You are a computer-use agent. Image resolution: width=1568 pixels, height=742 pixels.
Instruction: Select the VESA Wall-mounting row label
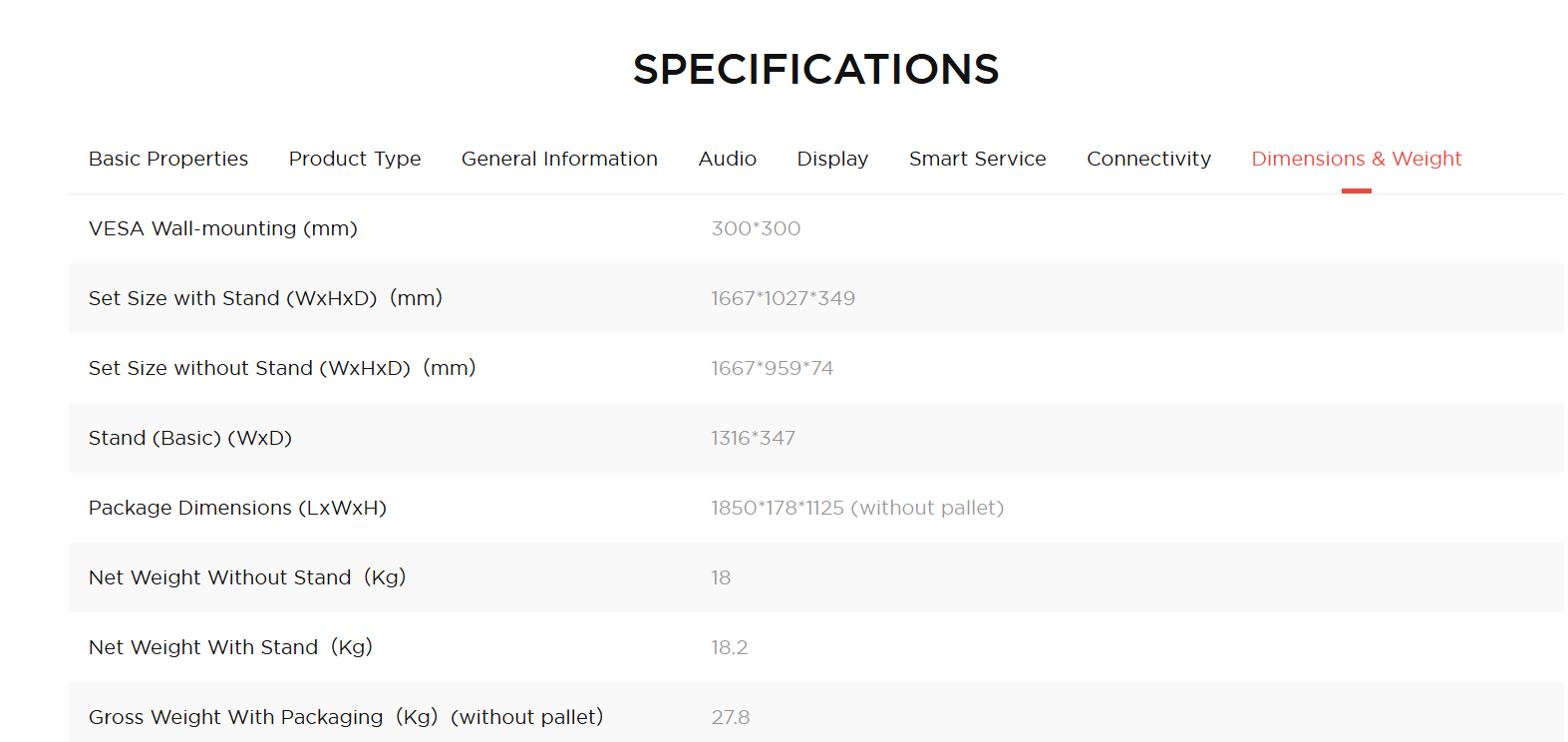click(223, 228)
